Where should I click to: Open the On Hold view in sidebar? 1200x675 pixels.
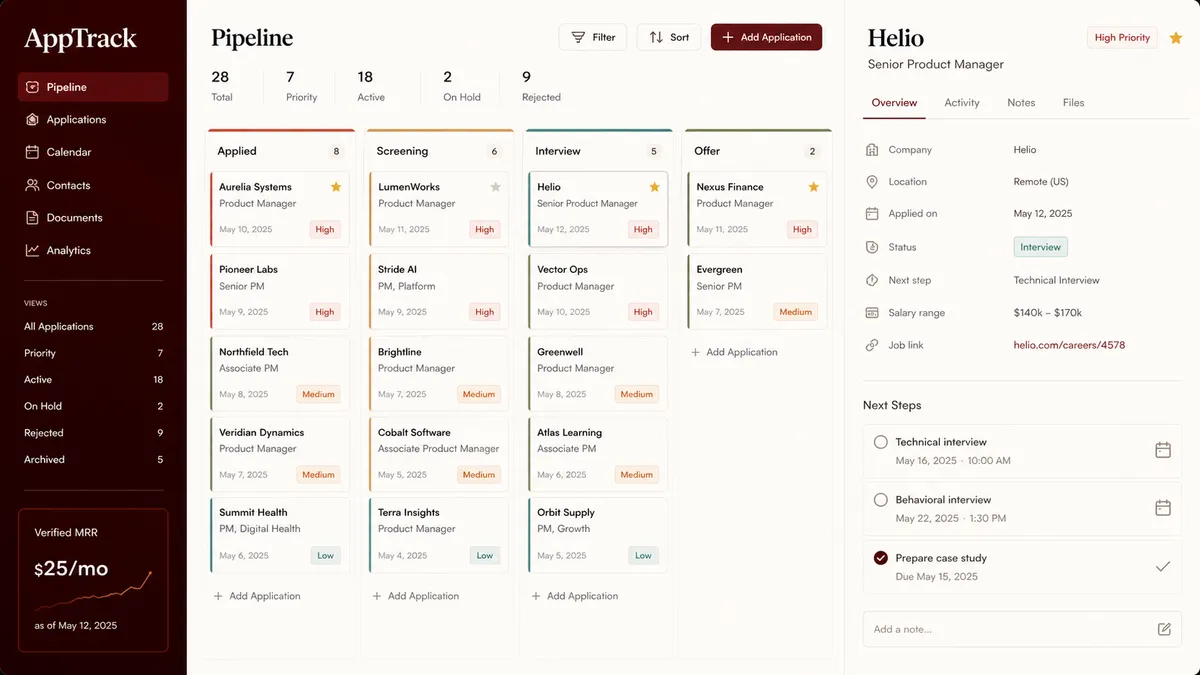tap(93, 406)
